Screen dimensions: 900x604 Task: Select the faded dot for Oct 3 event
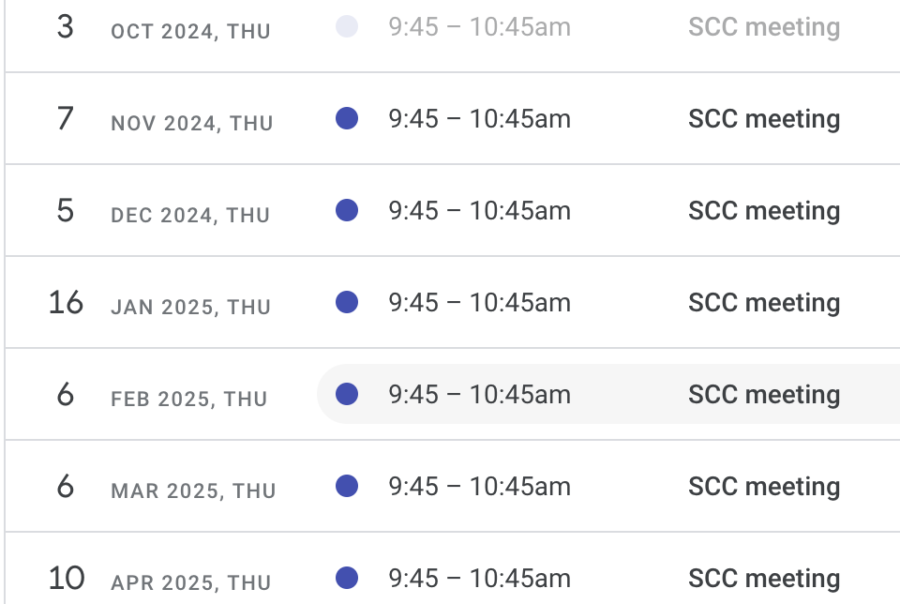347,26
